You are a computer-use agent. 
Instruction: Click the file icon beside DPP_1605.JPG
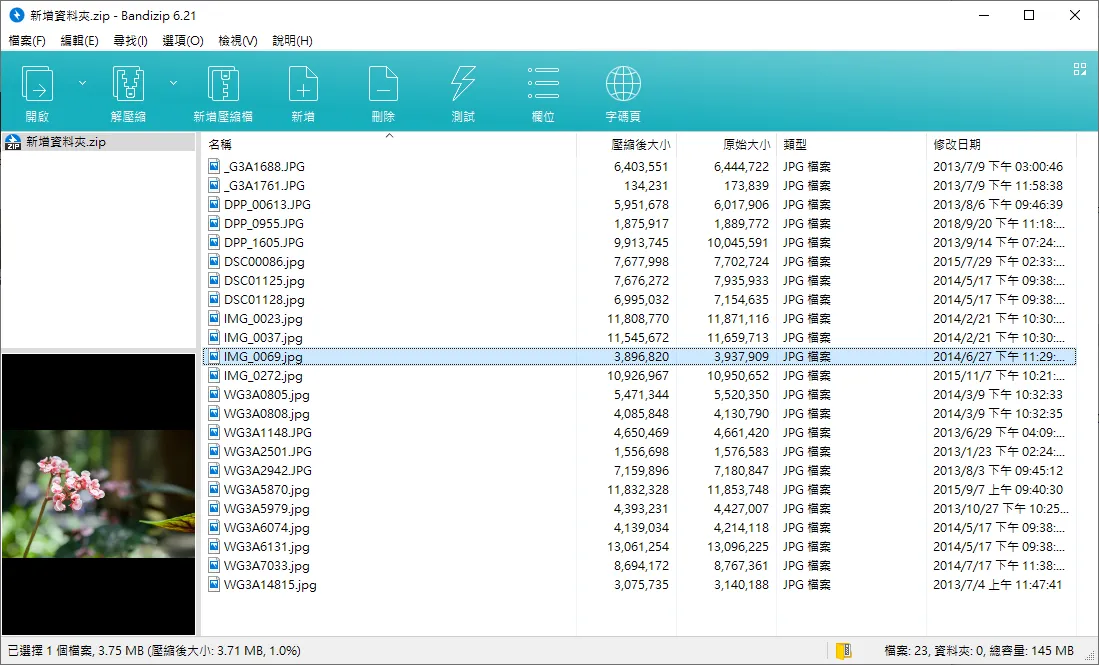tap(214, 242)
